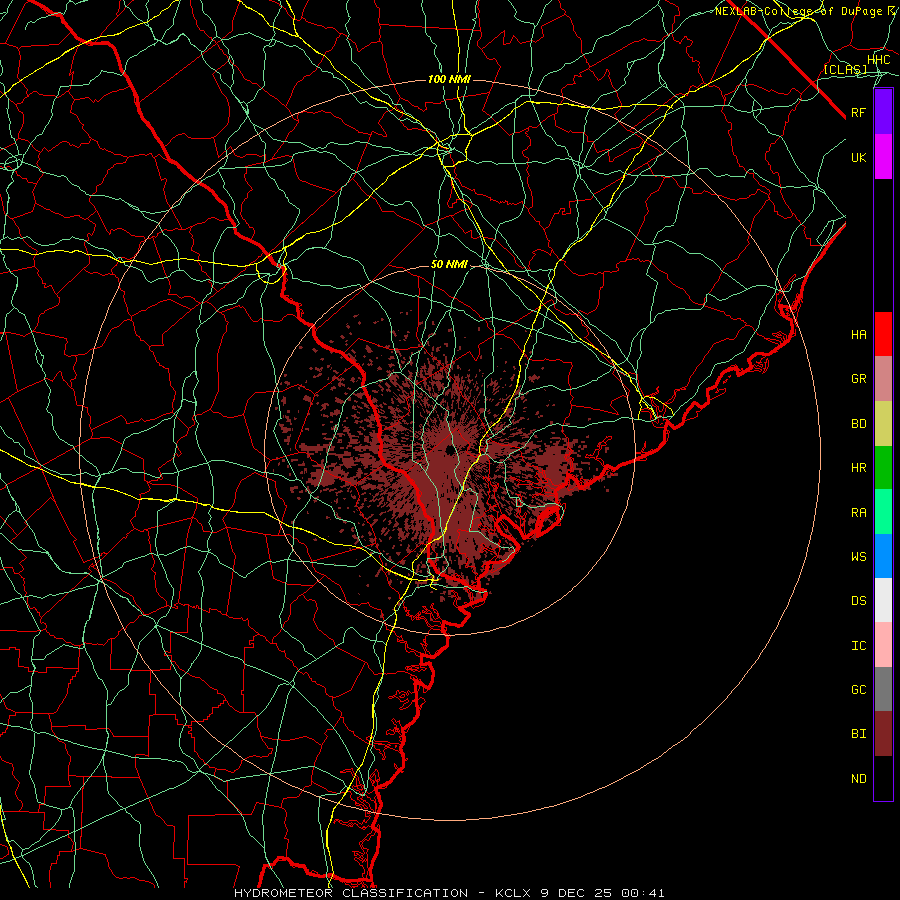Click the DS legend label
The height and width of the screenshot is (900, 900).
(x=859, y=601)
